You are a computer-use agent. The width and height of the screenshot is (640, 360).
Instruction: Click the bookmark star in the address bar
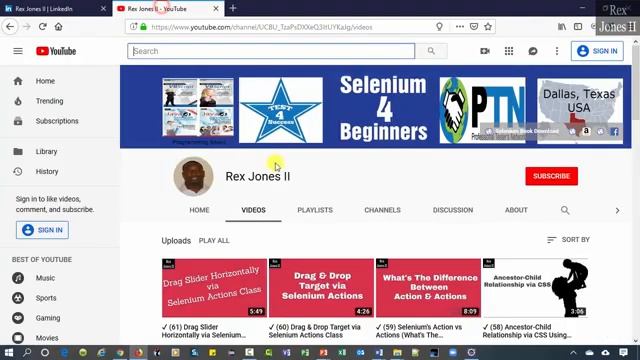488,27
